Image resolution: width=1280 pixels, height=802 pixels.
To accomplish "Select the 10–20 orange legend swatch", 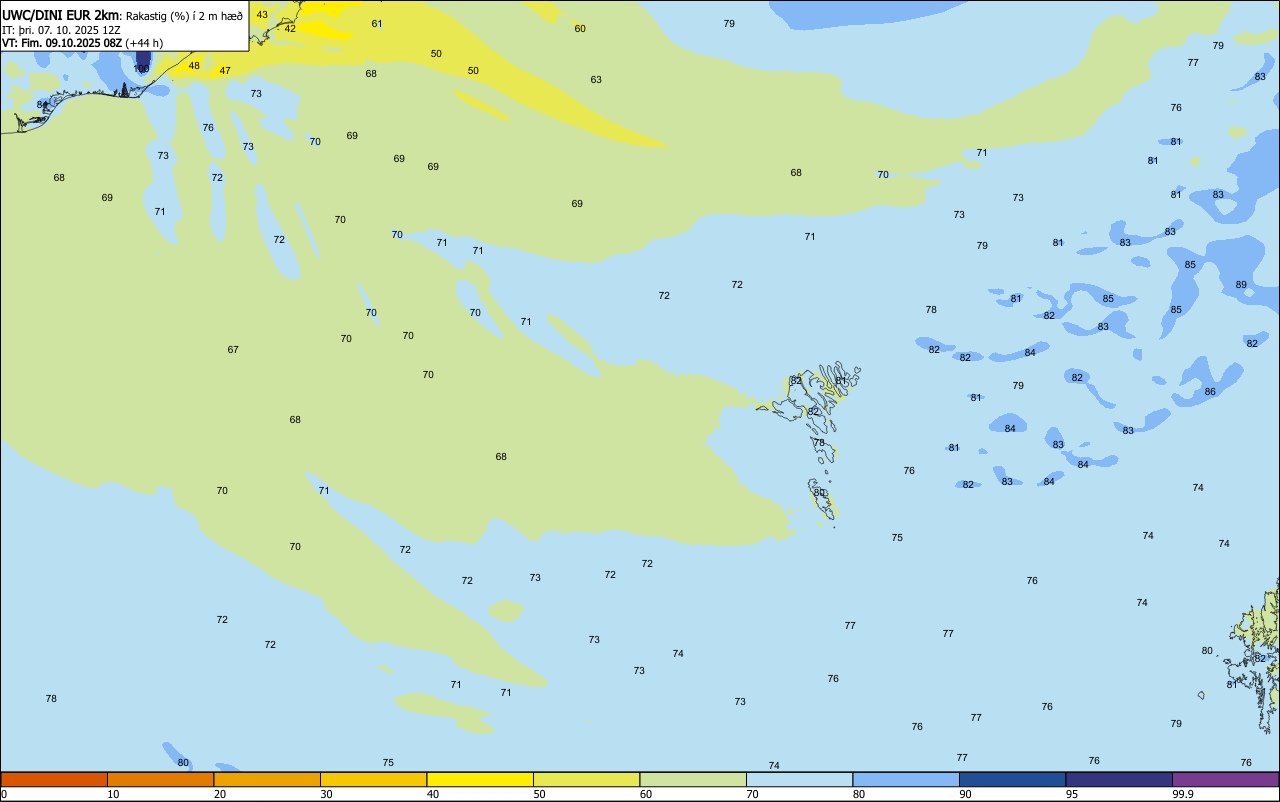I will tap(160, 779).
